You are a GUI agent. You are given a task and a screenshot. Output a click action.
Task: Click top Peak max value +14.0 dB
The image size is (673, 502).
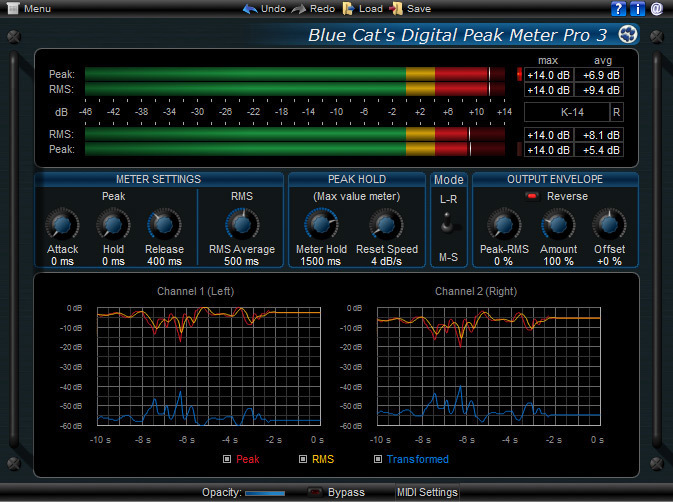click(549, 75)
